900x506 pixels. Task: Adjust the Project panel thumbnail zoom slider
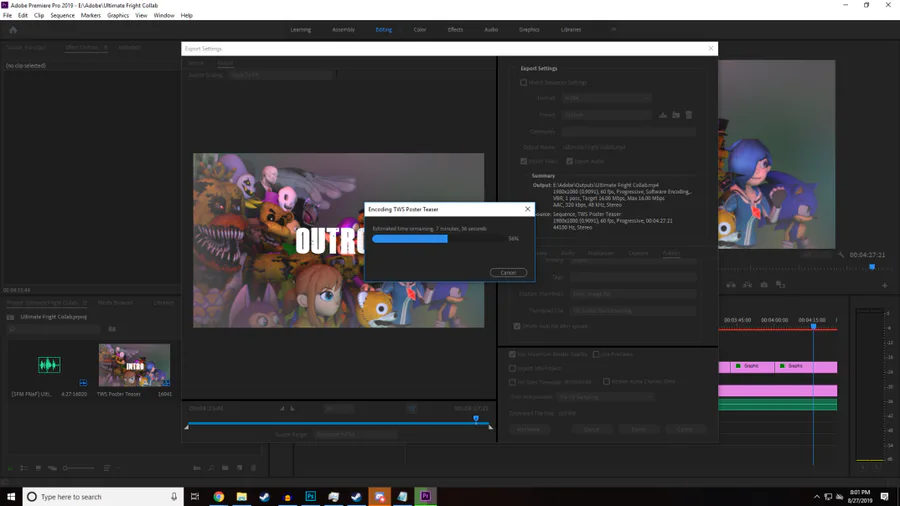pyautogui.click(x=79, y=468)
